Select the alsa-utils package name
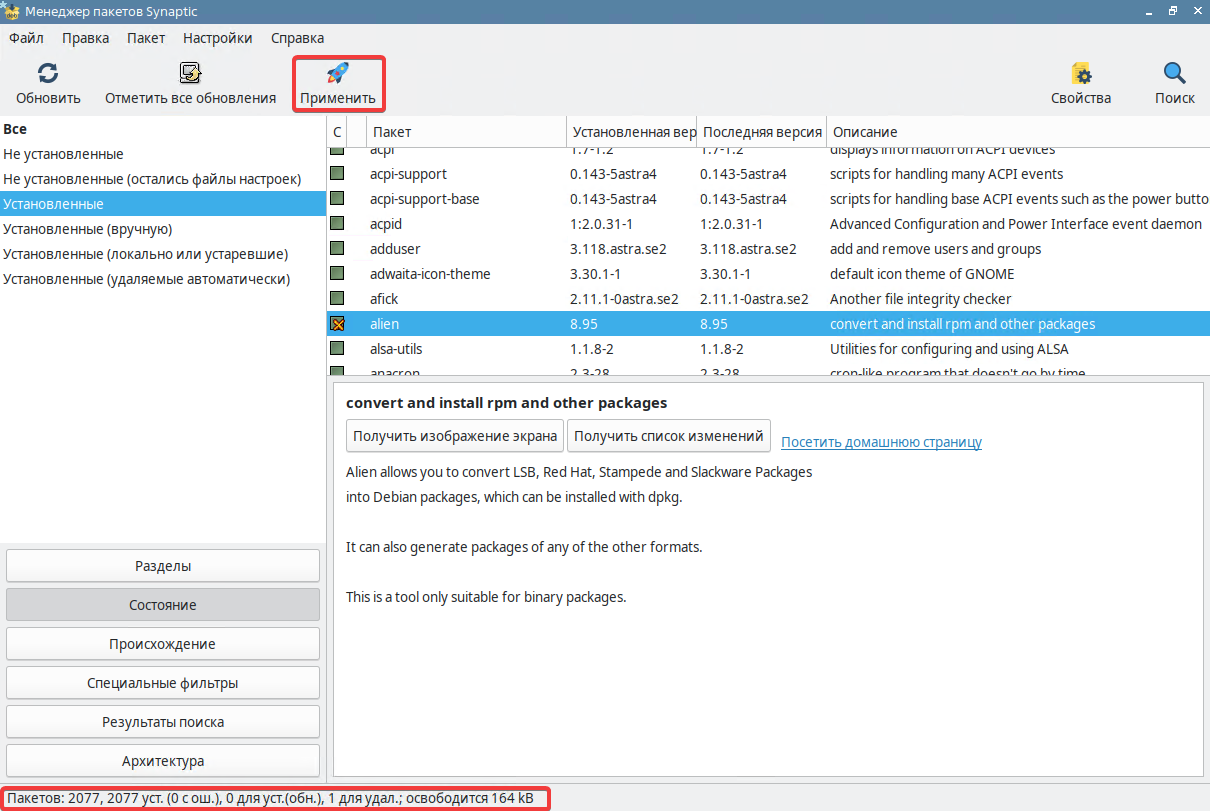Screen dimensions: 1210x811 396,349
